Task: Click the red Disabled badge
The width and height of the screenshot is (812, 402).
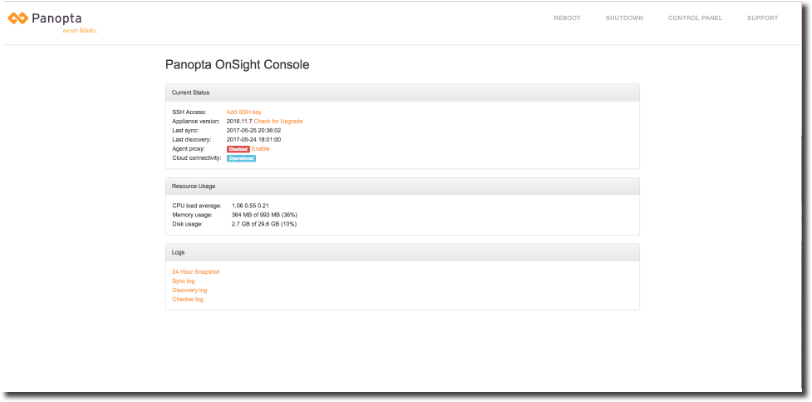Action: click(238, 149)
